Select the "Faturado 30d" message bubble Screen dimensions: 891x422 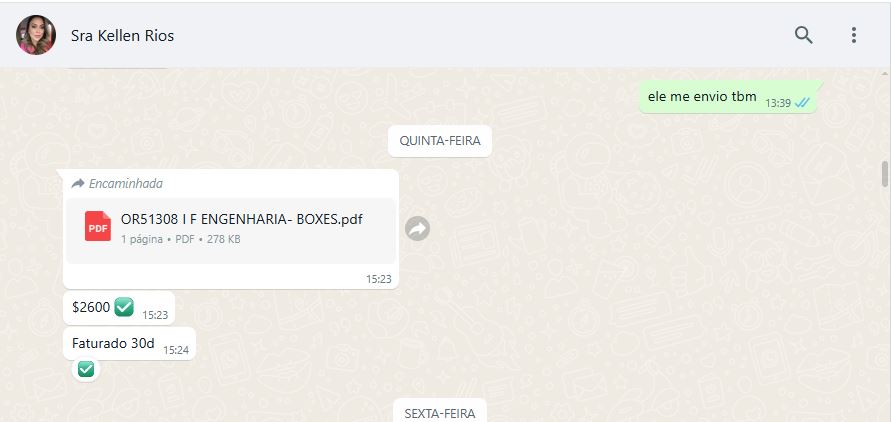(x=130, y=344)
